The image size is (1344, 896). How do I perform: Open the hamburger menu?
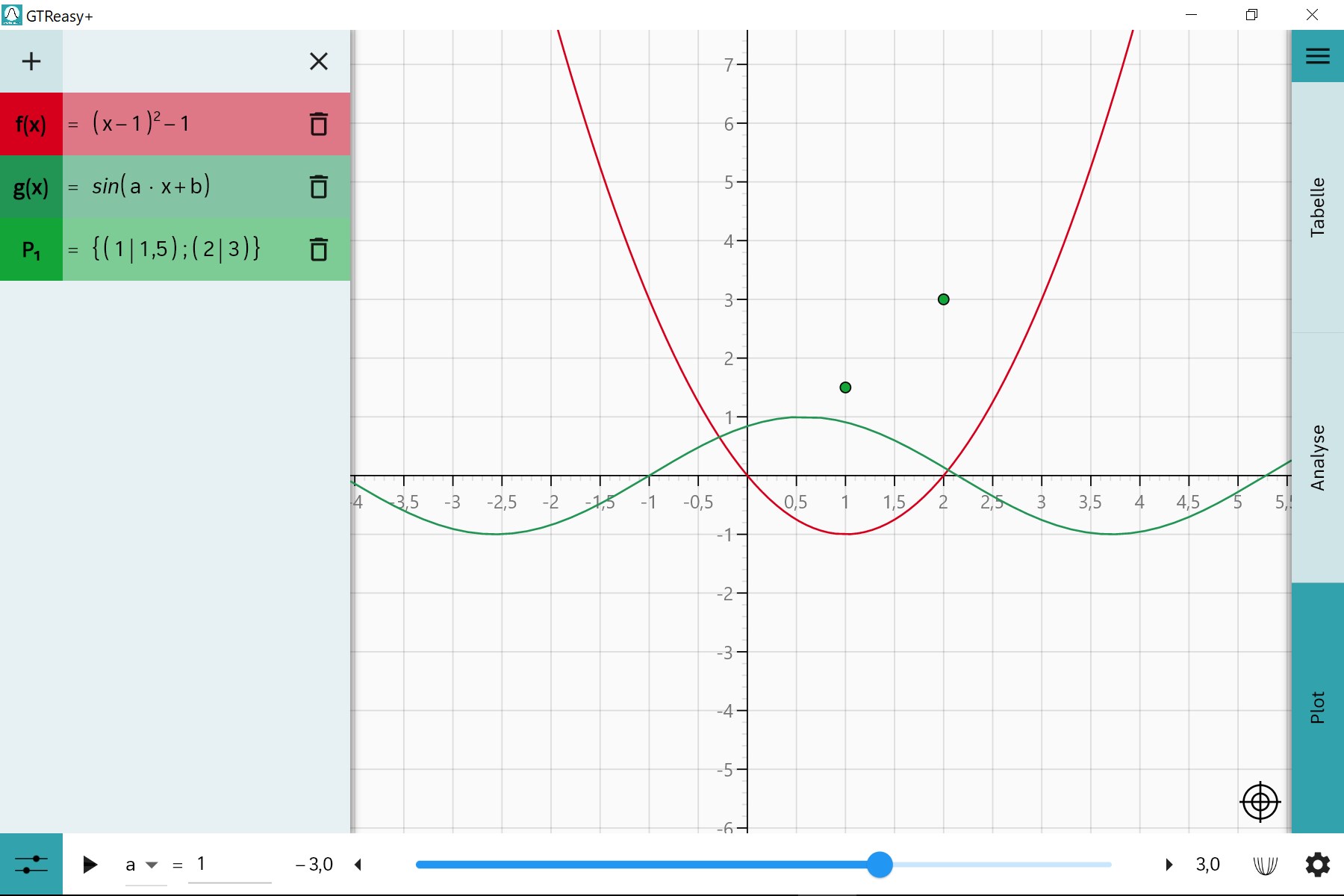[x=1317, y=56]
